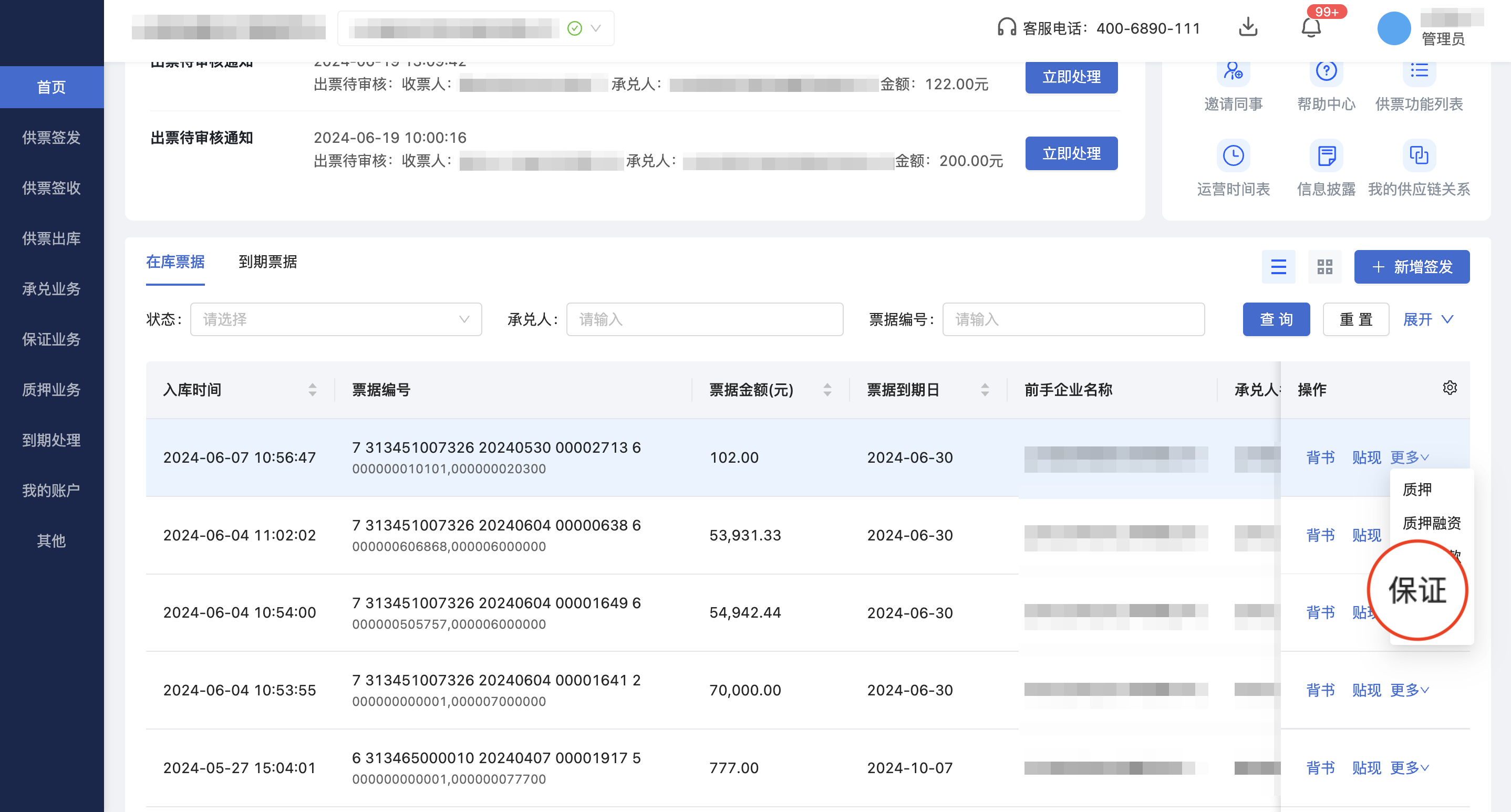Switch to list view mode

tap(1279, 267)
